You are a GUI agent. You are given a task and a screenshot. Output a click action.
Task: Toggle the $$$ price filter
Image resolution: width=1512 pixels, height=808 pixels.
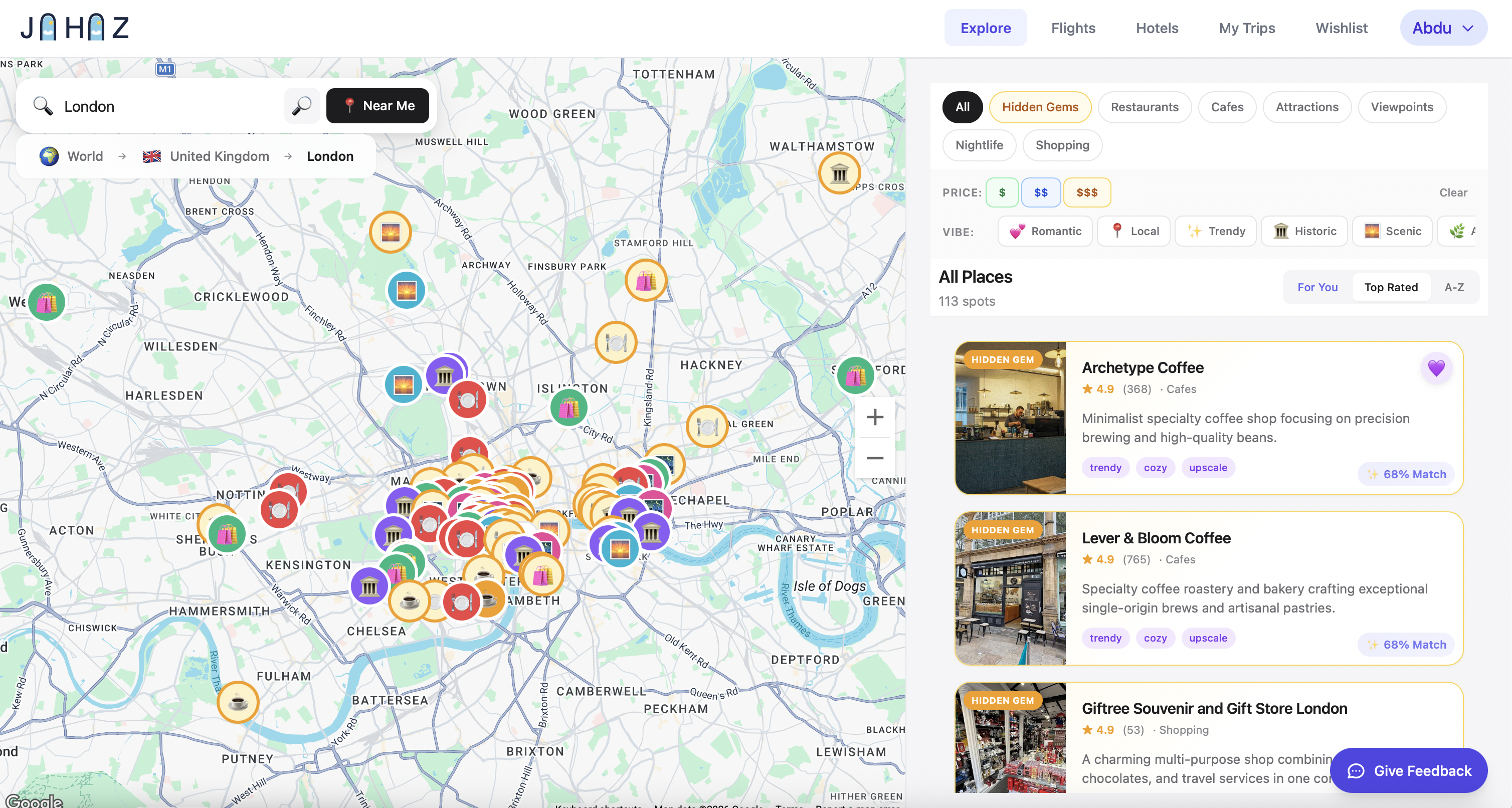(1086, 192)
